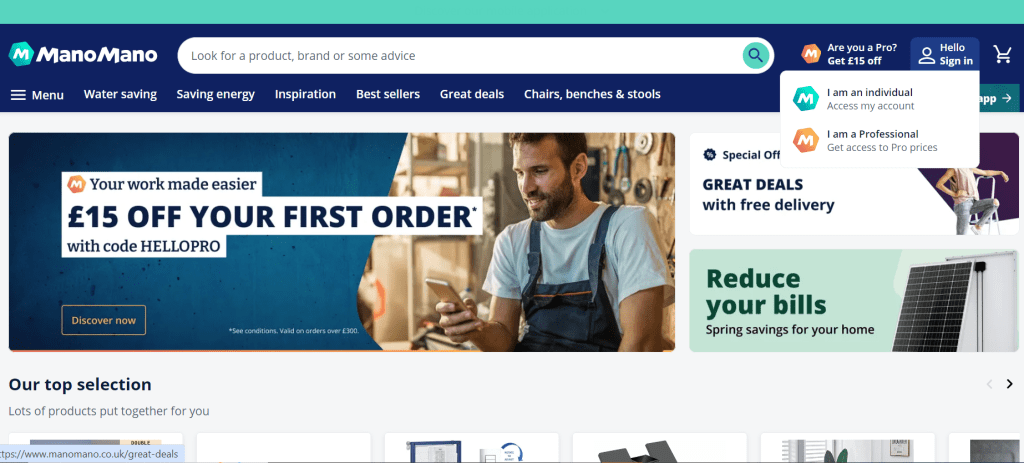The height and width of the screenshot is (463, 1024).
Task: Open the Reduce your bills banner
Action: (x=854, y=300)
